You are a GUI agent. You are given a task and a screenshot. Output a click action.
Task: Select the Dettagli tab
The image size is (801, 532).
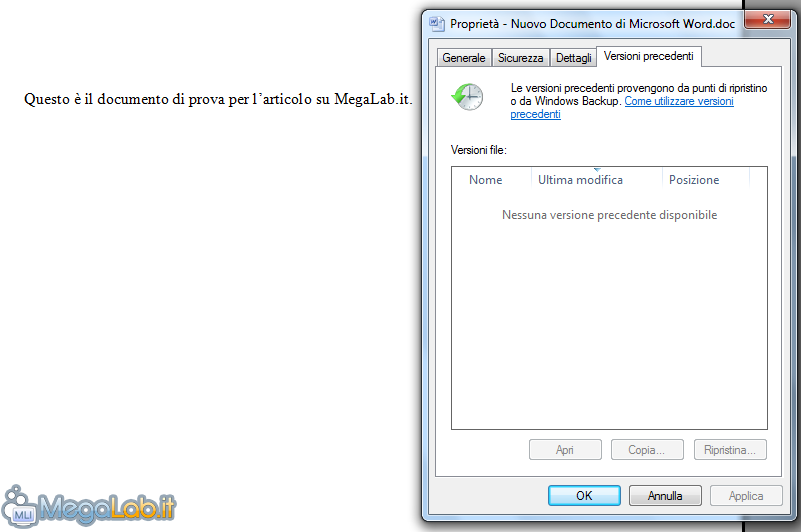click(573, 58)
